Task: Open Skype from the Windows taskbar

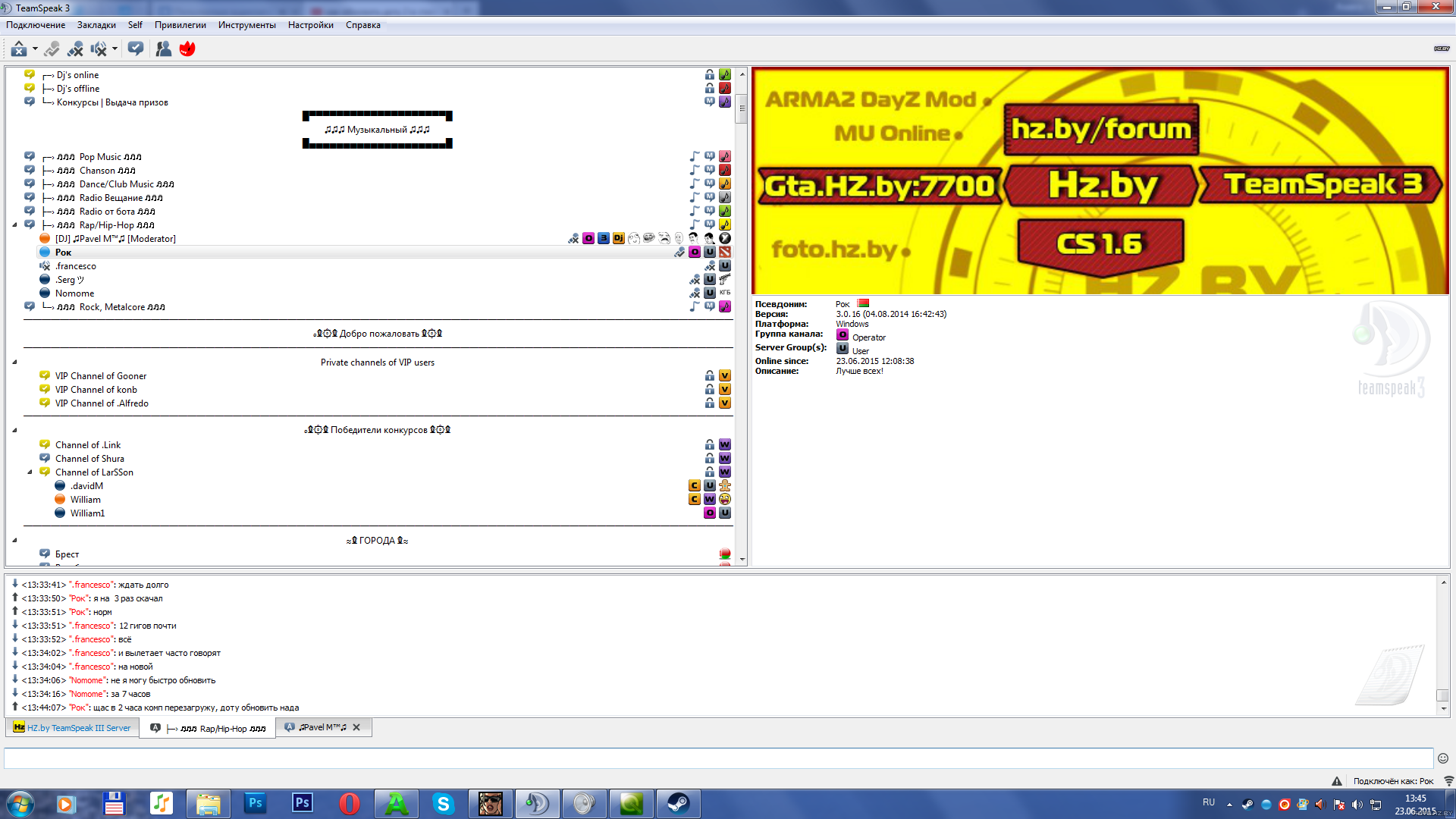Action: click(444, 804)
